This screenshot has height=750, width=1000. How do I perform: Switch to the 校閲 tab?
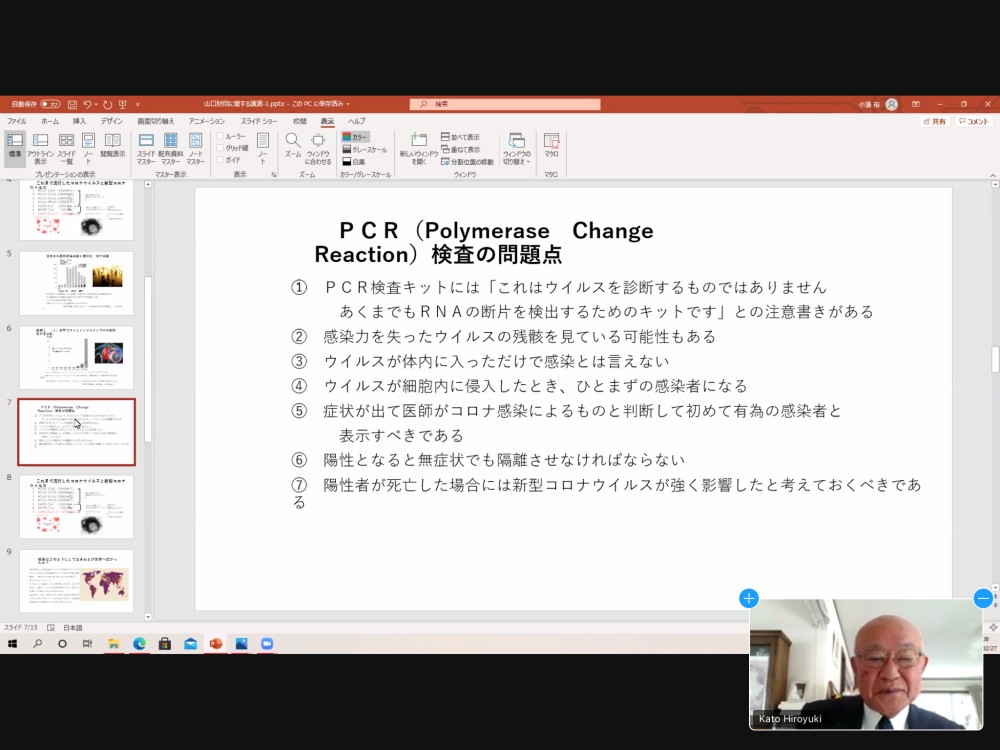pos(300,121)
